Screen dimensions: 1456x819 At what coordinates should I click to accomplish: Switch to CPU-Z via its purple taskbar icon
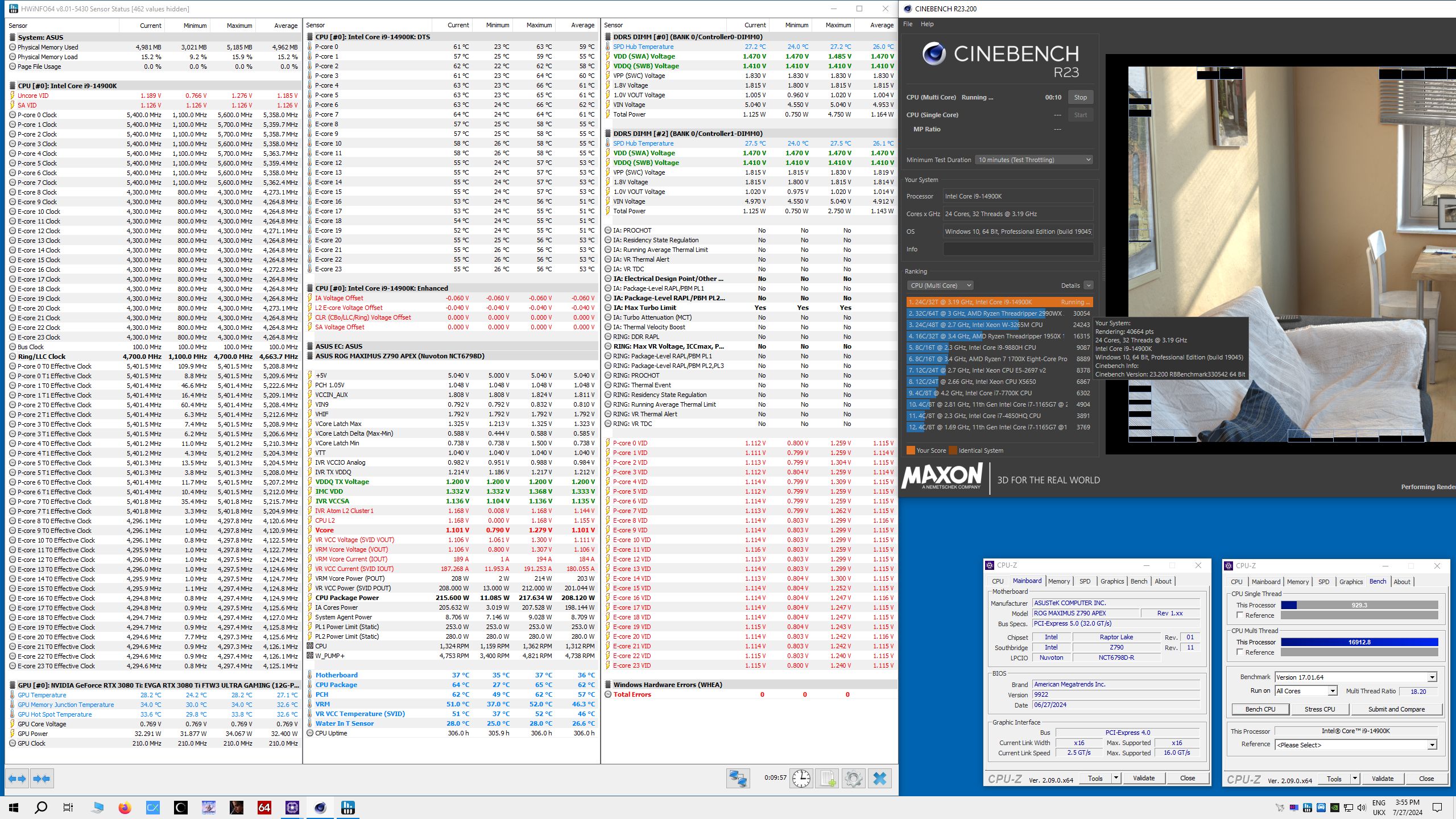[x=292, y=808]
